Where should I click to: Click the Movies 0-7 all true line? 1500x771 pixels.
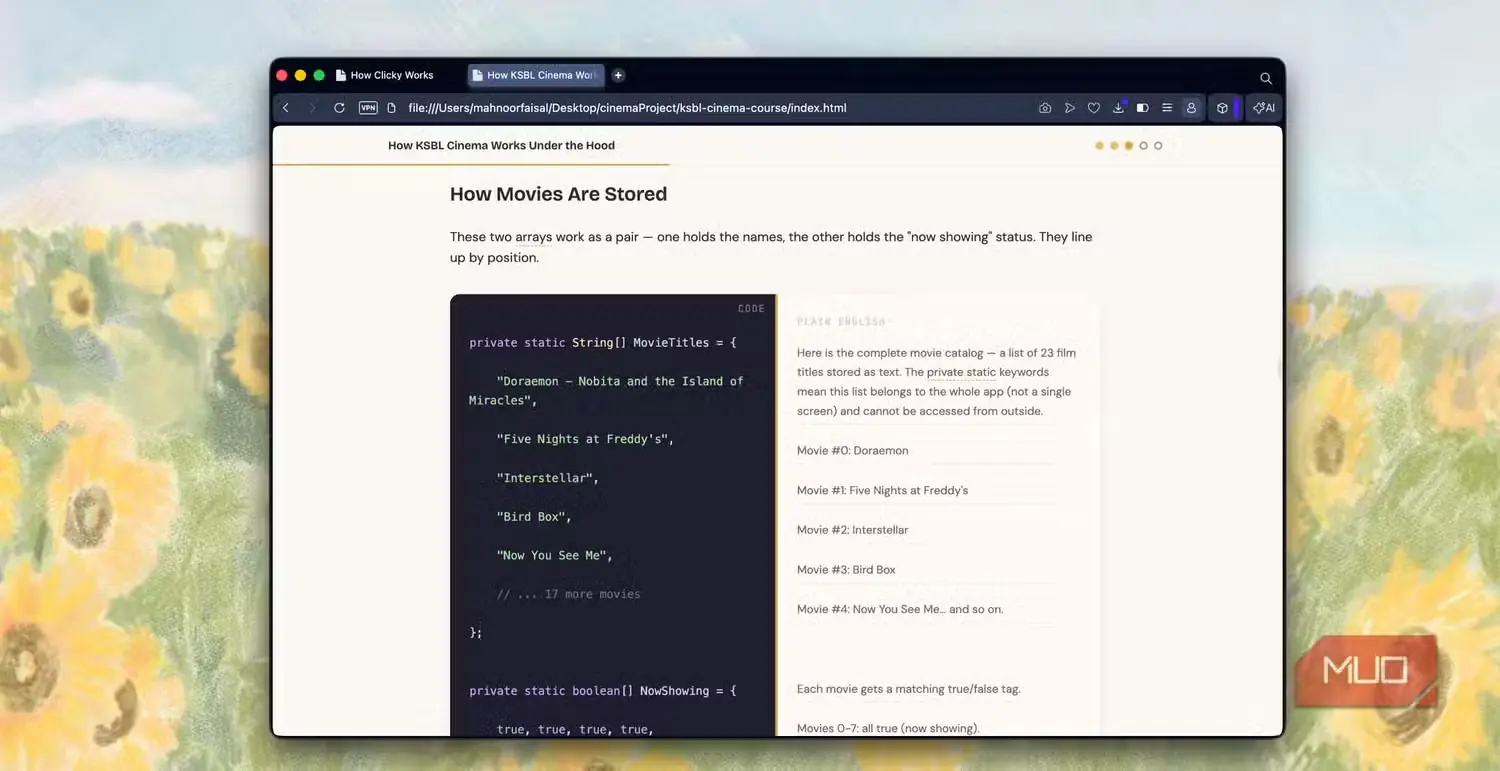(888, 728)
